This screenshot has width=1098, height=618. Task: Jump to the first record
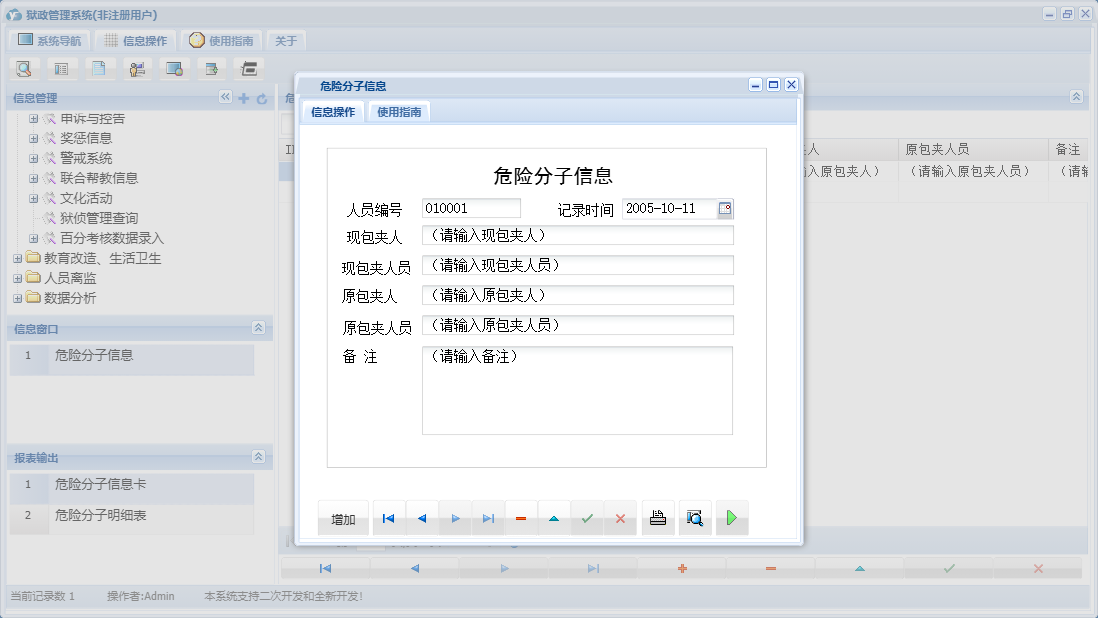click(388, 518)
